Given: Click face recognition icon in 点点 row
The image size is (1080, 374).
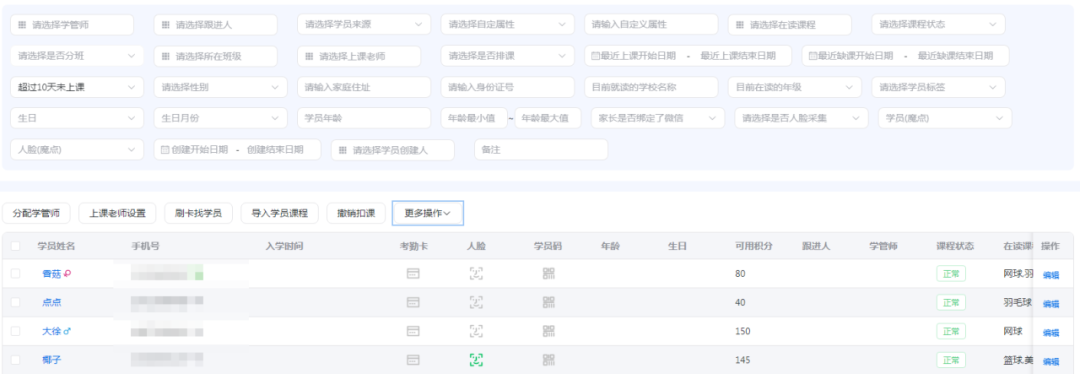Looking at the screenshot, I should 476,302.
